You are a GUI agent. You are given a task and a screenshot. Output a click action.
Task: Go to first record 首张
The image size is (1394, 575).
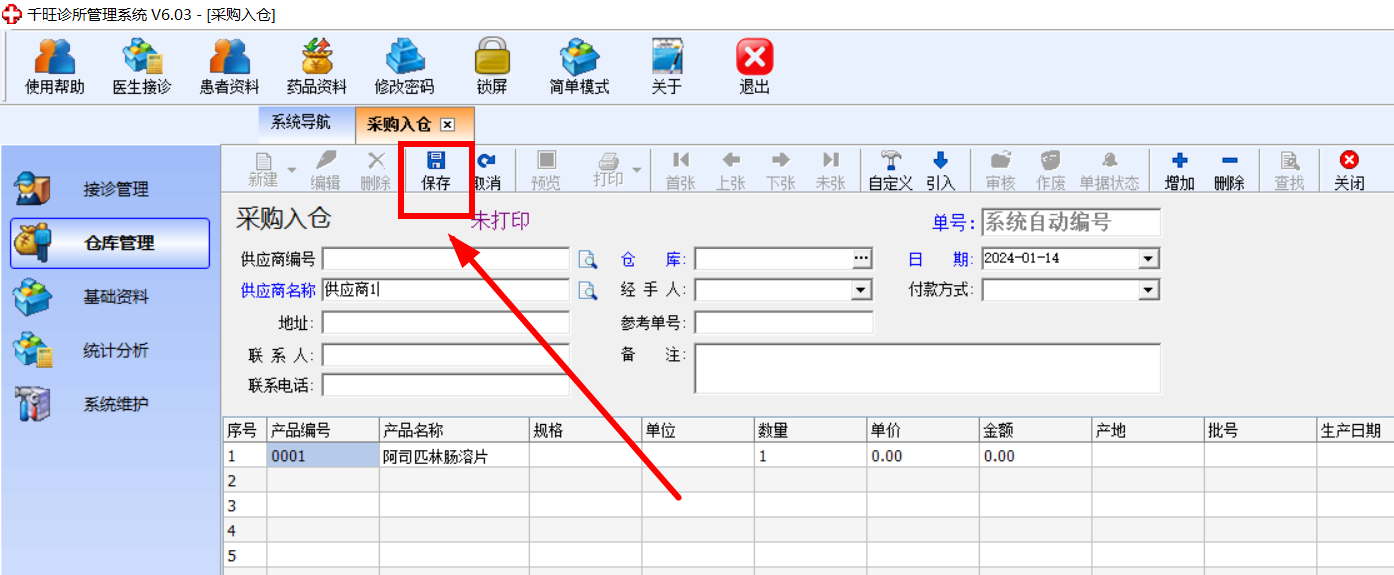pos(681,170)
